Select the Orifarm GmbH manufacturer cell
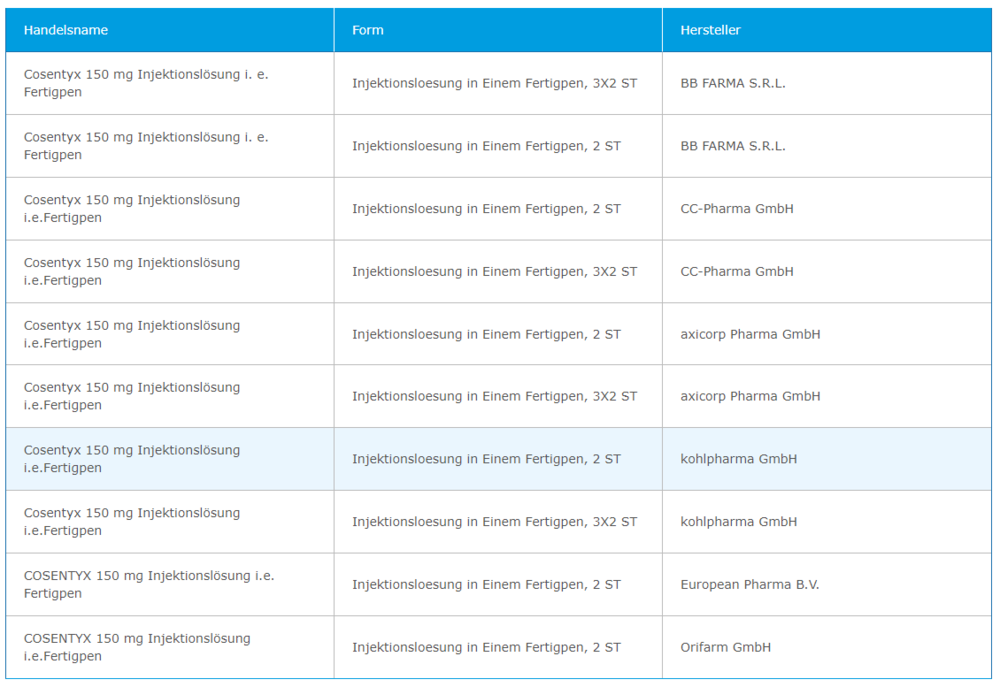The height and width of the screenshot is (687, 1000). tap(725, 647)
